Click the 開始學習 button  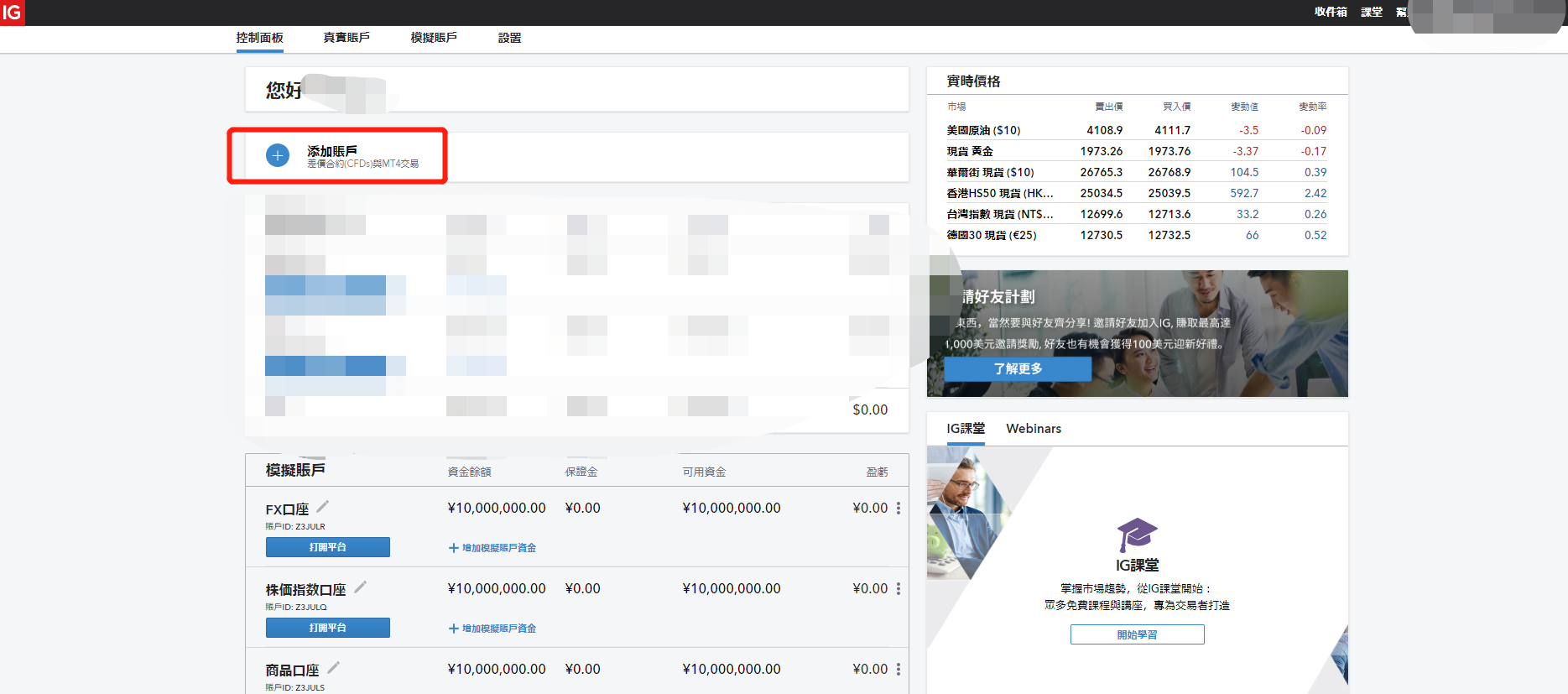(1137, 634)
